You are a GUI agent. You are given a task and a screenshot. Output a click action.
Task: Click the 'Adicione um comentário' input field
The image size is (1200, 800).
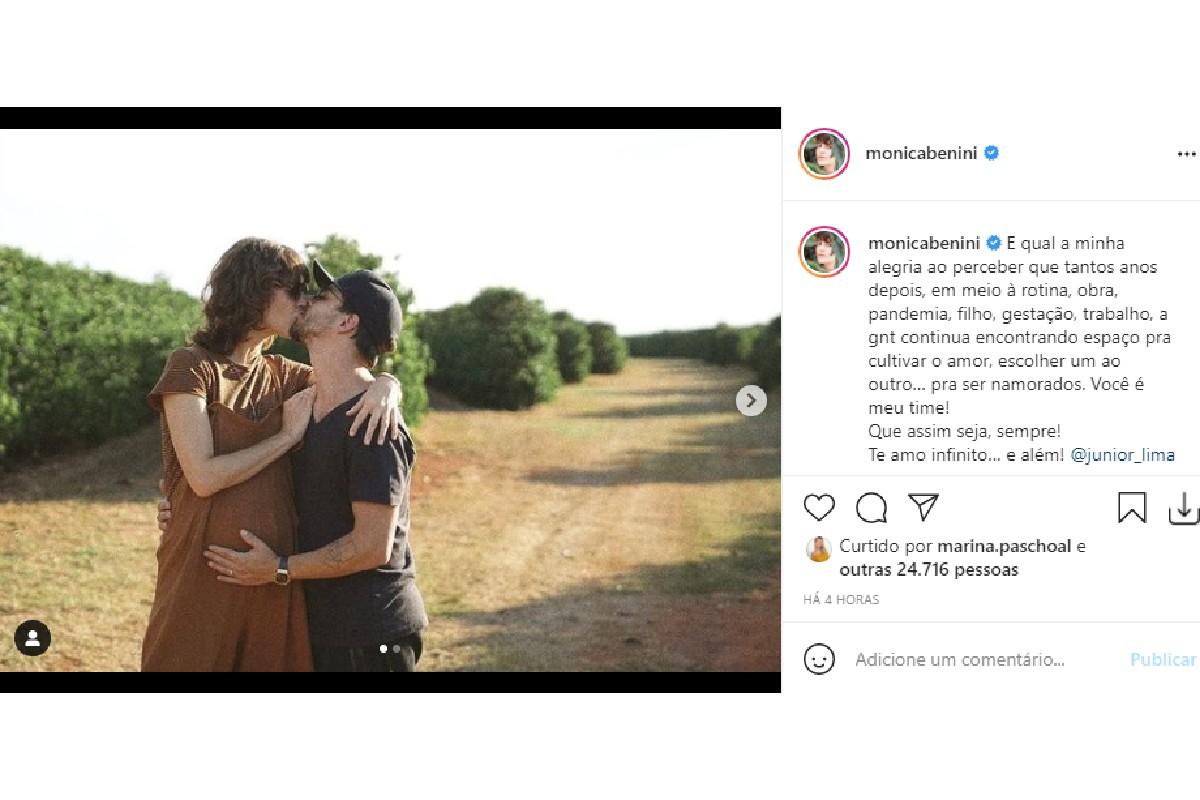click(960, 660)
